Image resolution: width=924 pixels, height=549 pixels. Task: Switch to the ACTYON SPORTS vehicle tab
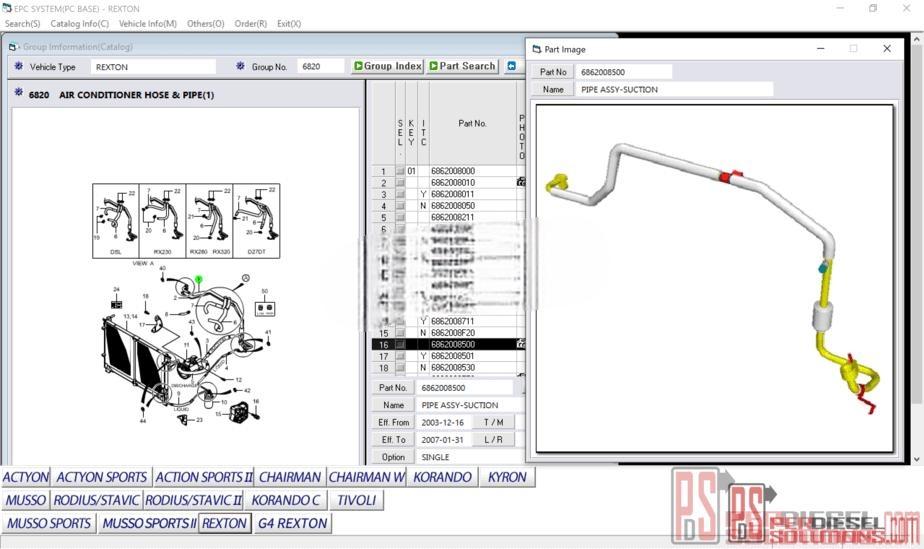coord(101,477)
